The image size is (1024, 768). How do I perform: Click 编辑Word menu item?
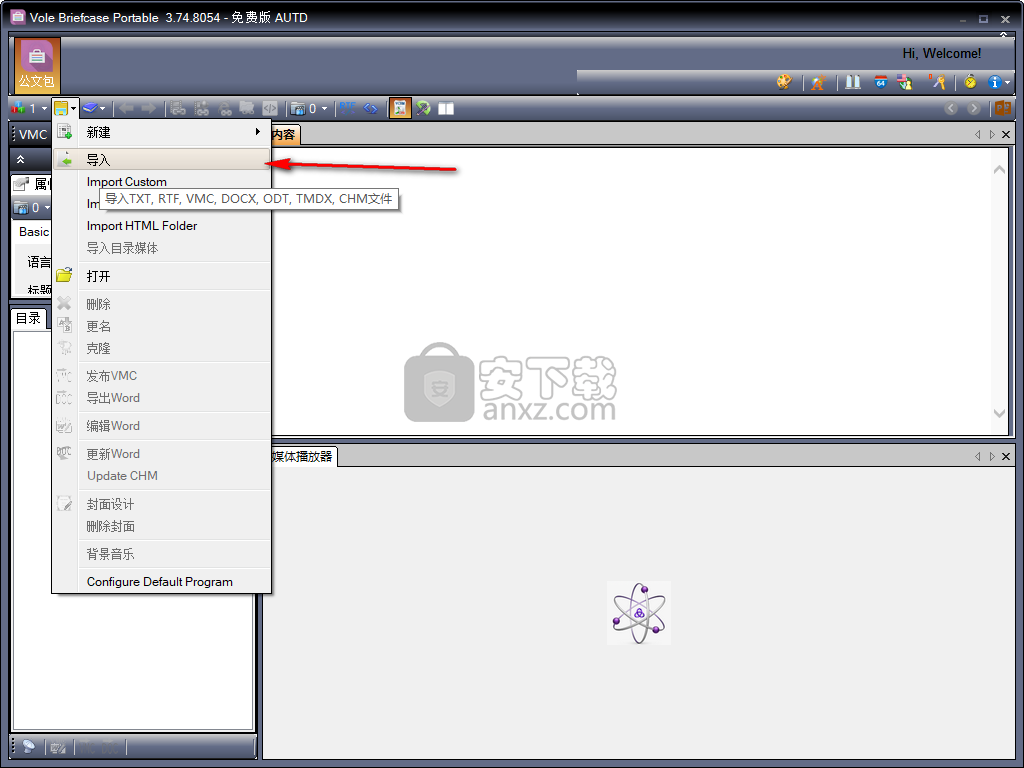pos(161,426)
